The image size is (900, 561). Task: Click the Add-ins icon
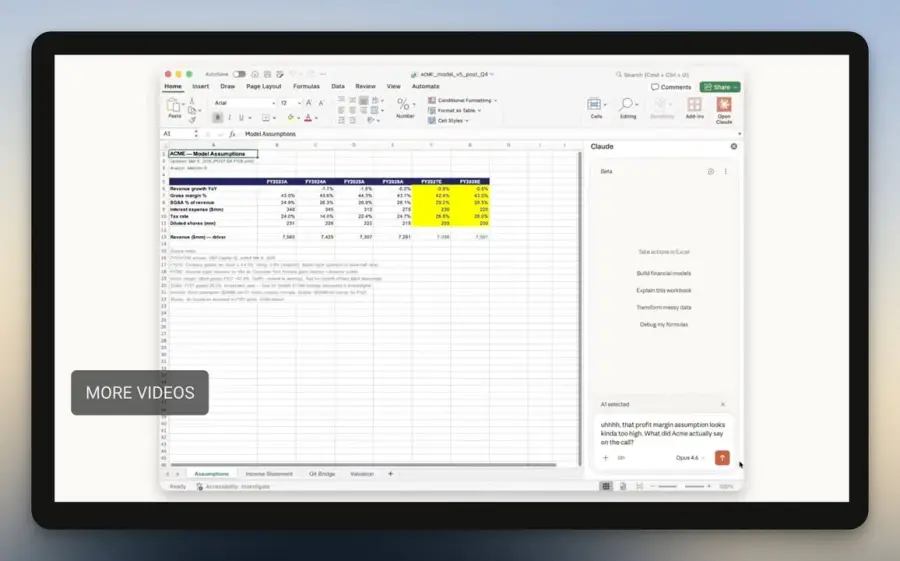coord(695,107)
